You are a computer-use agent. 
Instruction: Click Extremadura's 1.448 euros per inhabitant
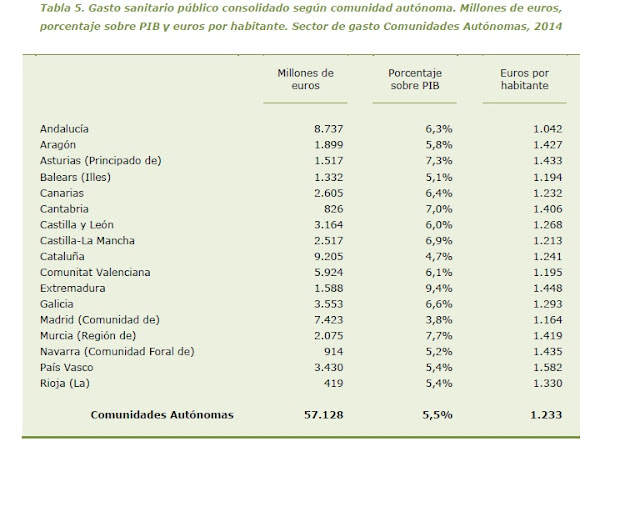[x=548, y=288]
